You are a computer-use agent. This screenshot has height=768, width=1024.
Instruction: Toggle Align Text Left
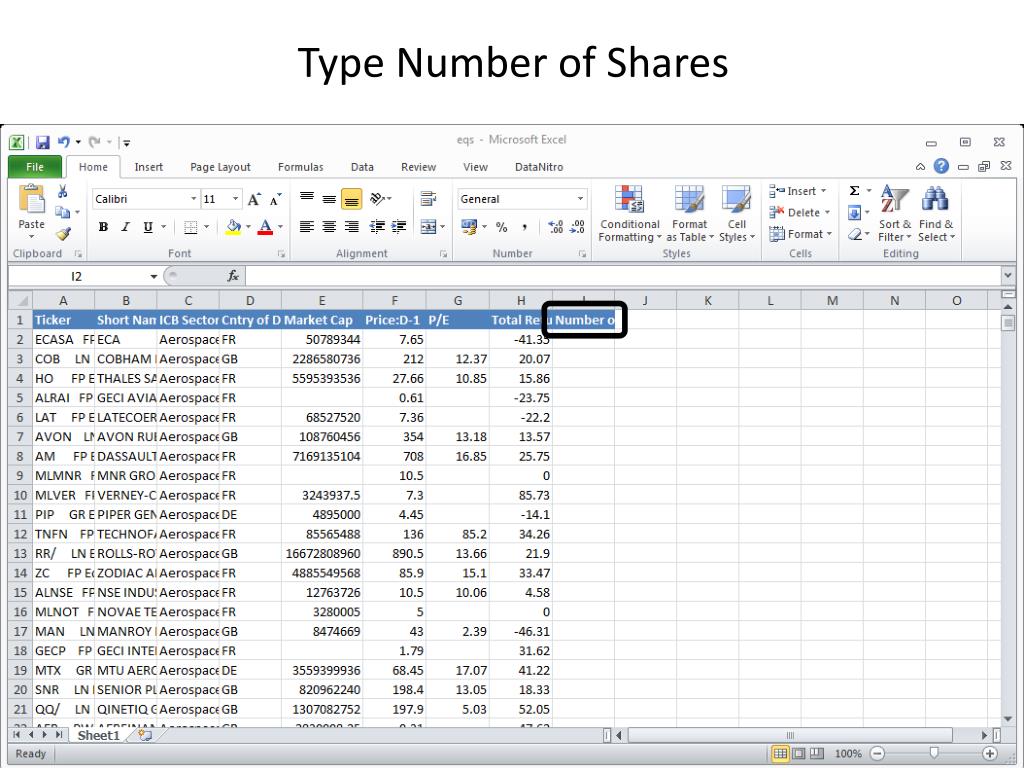[x=306, y=227]
